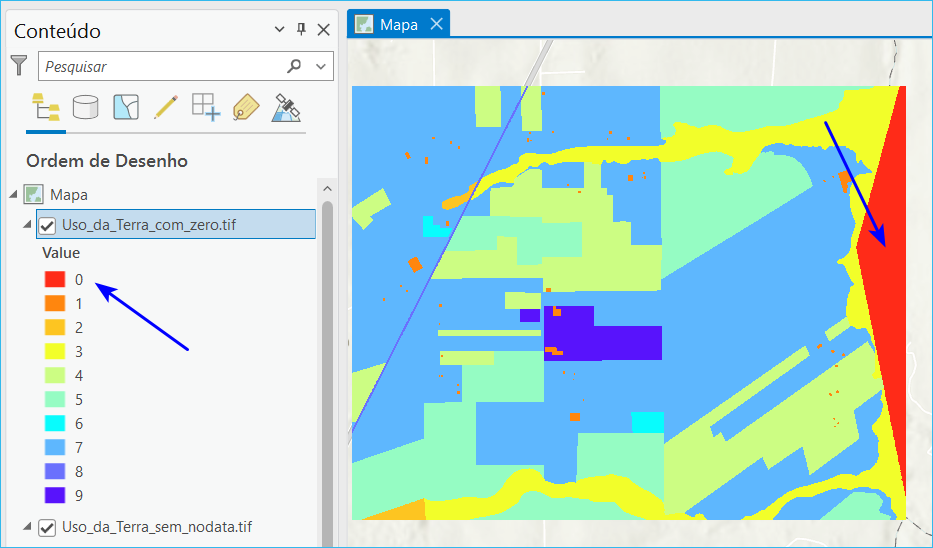Open search options dropdown arrow
Image resolution: width=933 pixels, height=548 pixels.
point(321,67)
